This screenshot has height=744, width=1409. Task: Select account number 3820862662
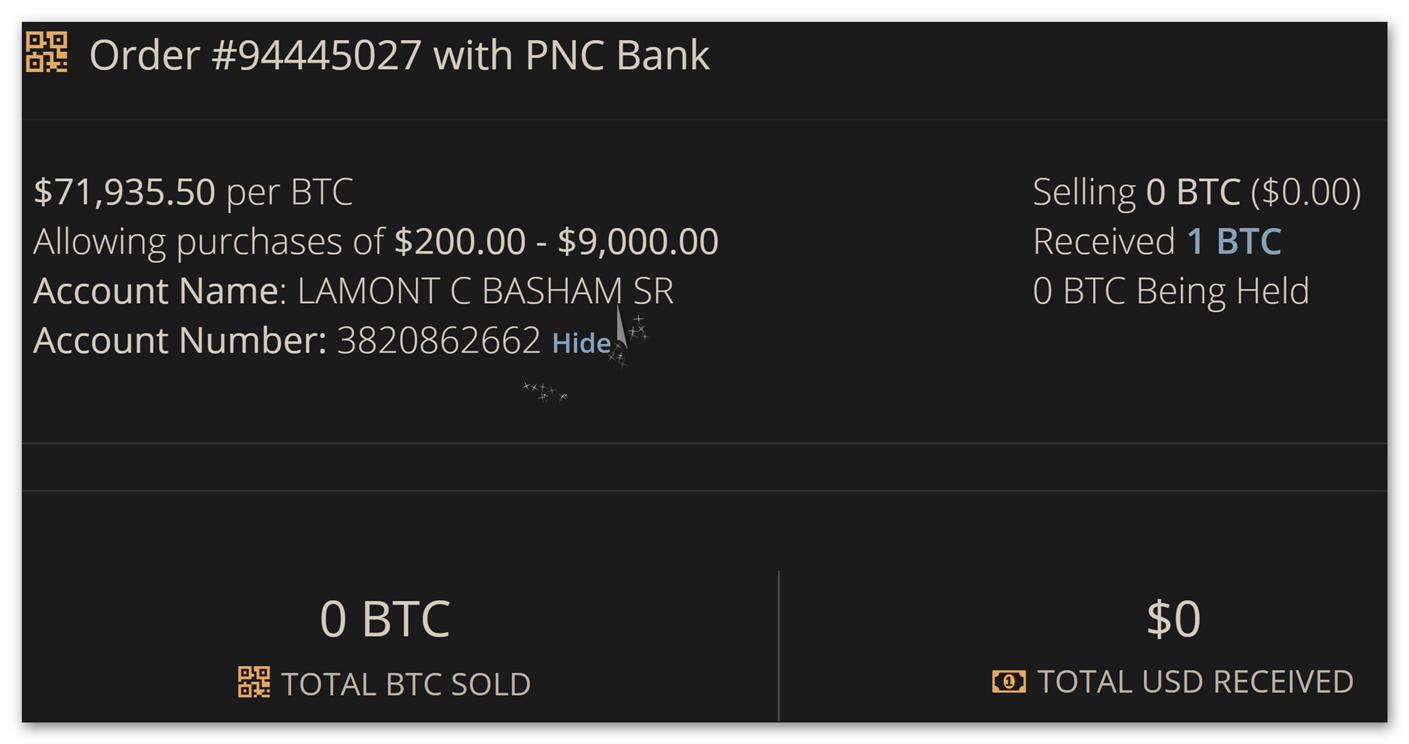point(439,341)
